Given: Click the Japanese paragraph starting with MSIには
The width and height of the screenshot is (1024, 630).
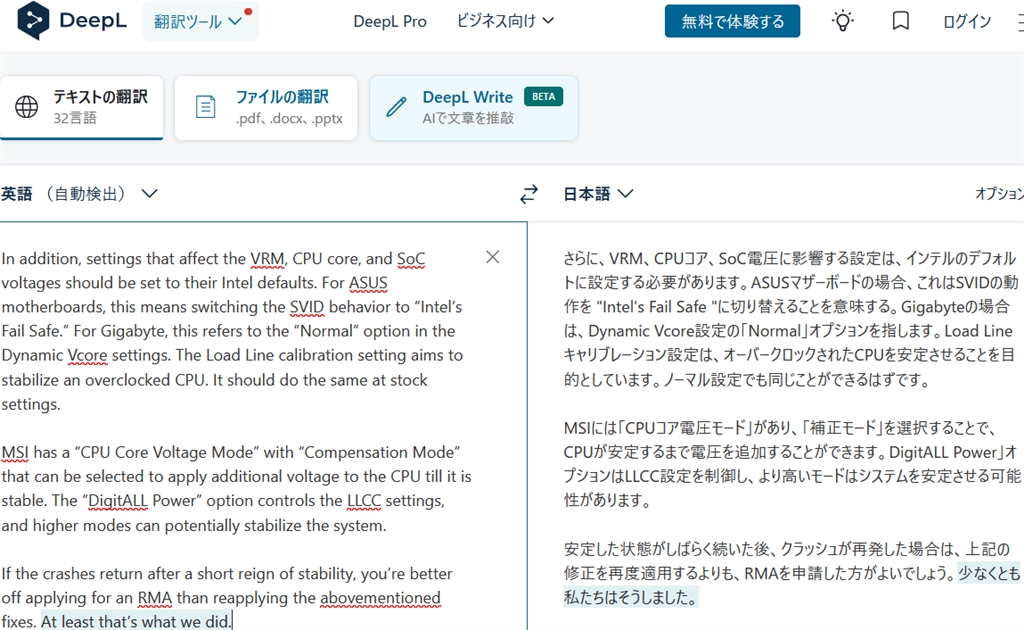Looking at the screenshot, I should click(x=792, y=464).
